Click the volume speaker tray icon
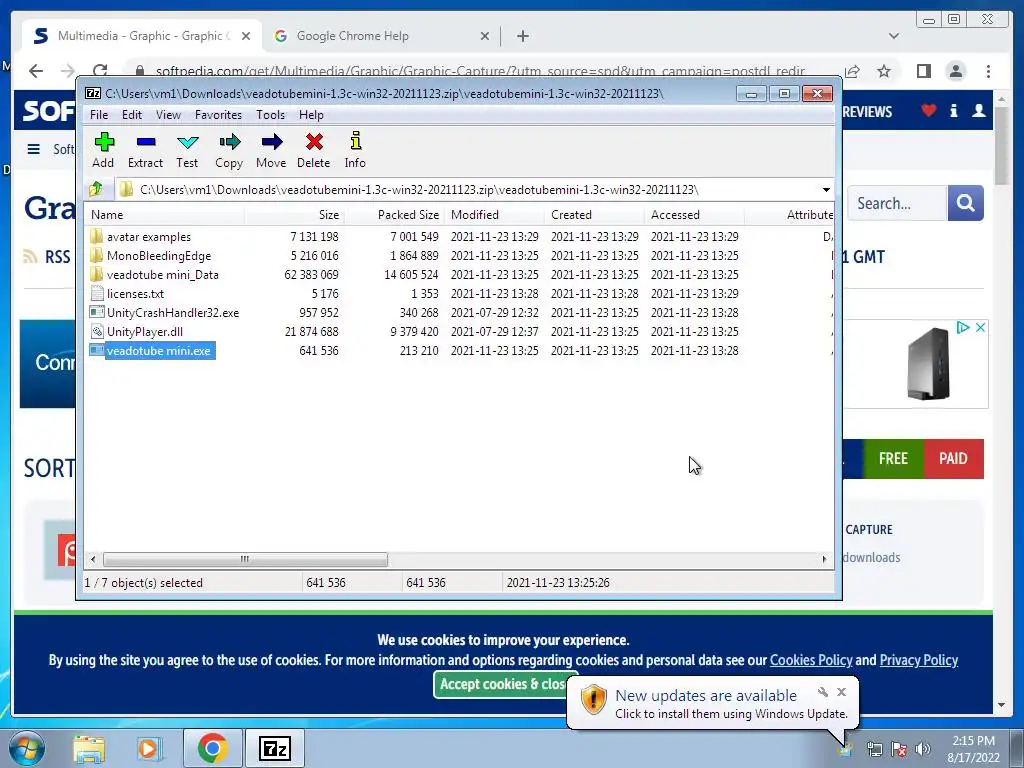This screenshot has width=1024, height=768. [922, 749]
